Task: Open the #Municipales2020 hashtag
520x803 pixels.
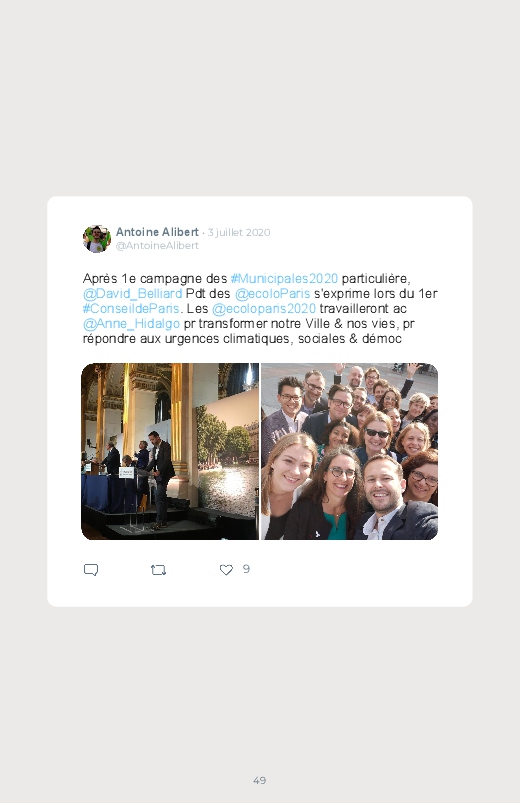Action: point(284,279)
